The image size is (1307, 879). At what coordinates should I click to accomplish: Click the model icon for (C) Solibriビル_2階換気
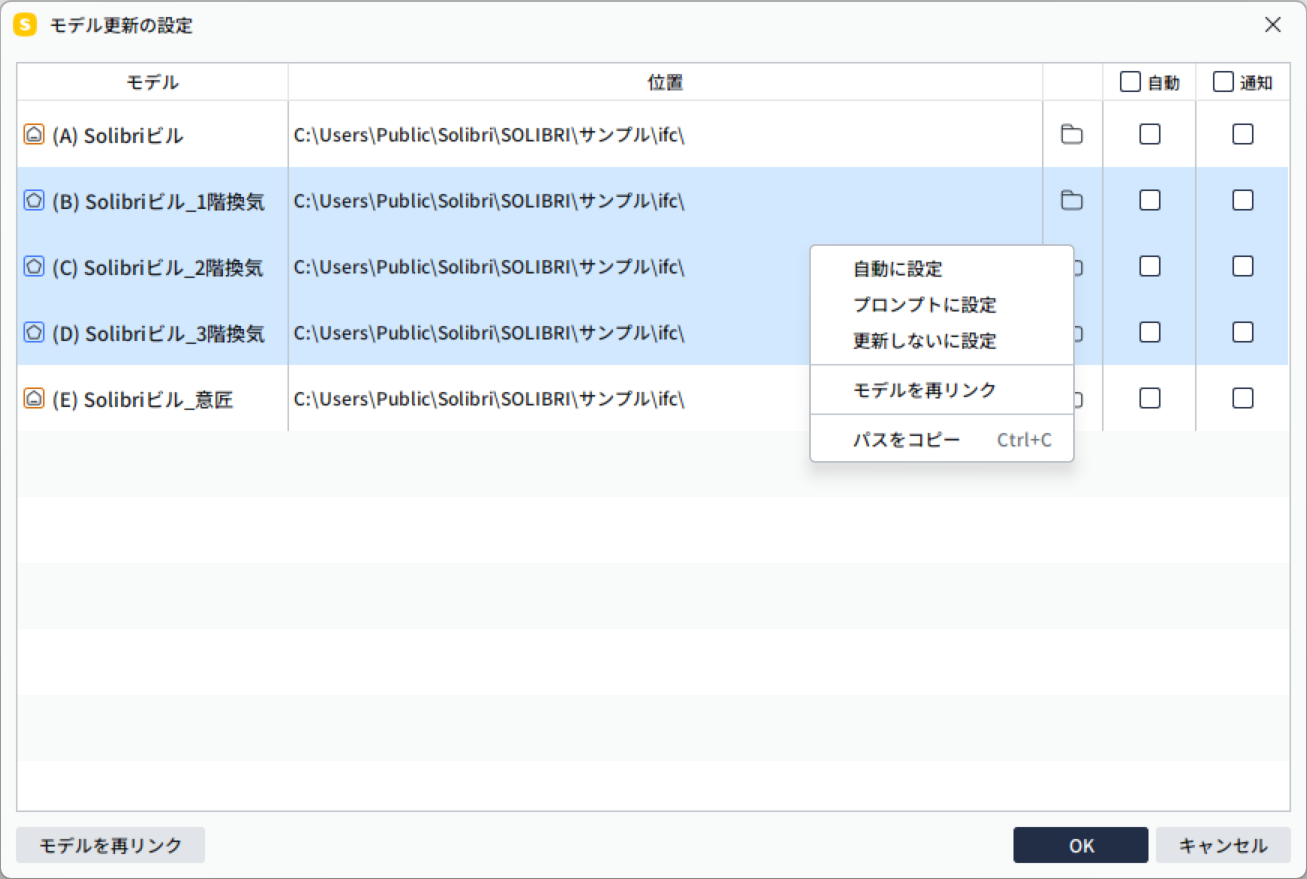point(34,266)
